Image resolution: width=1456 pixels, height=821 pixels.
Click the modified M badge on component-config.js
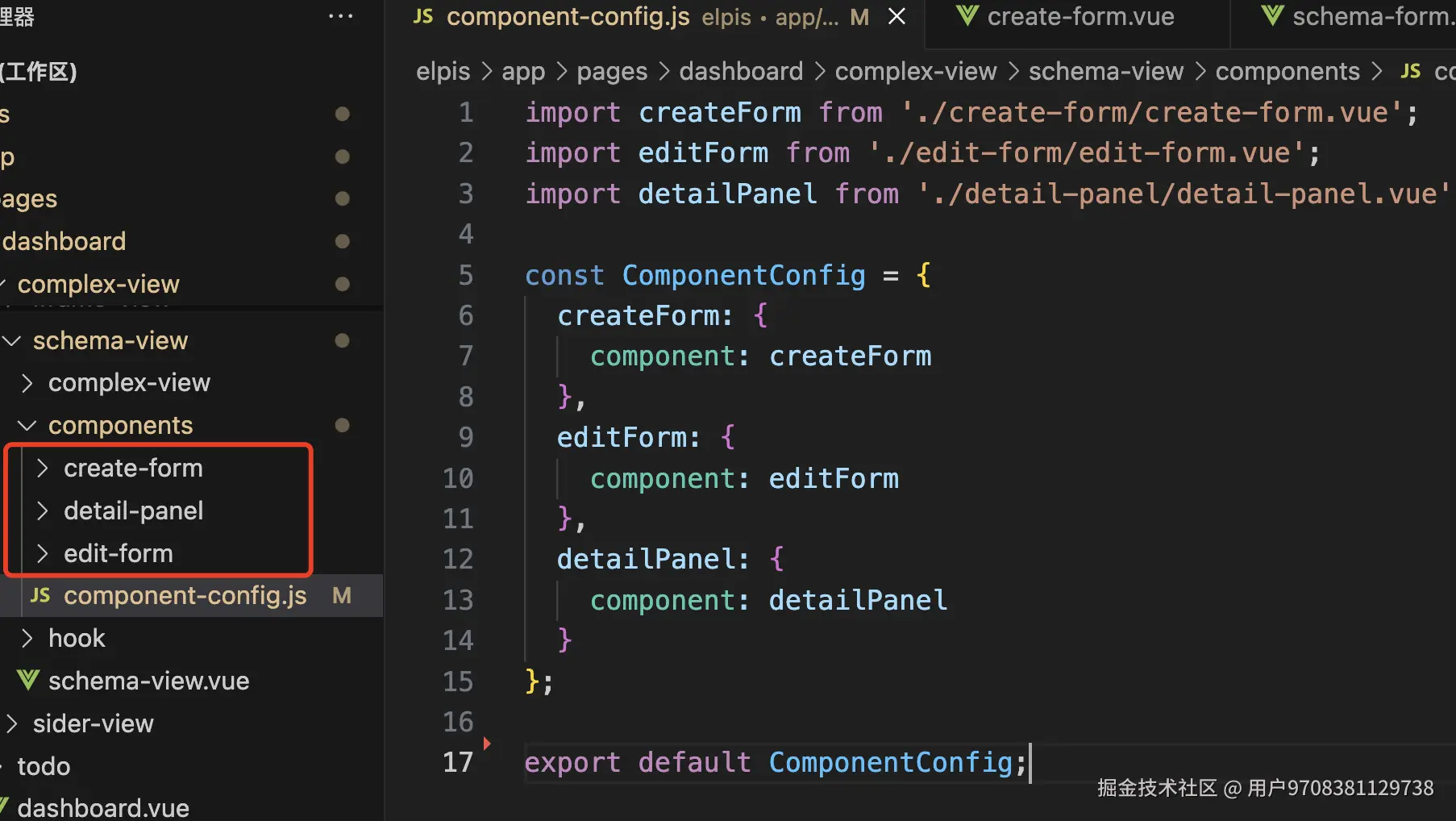tap(342, 596)
